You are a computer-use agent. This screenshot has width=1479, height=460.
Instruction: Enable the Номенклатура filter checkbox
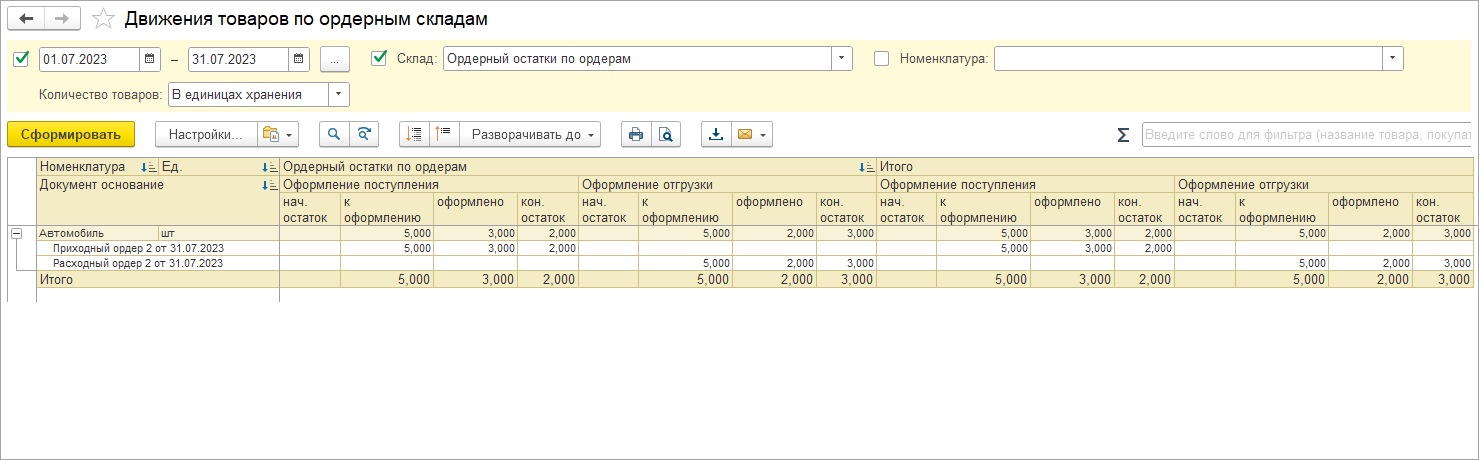[881, 58]
